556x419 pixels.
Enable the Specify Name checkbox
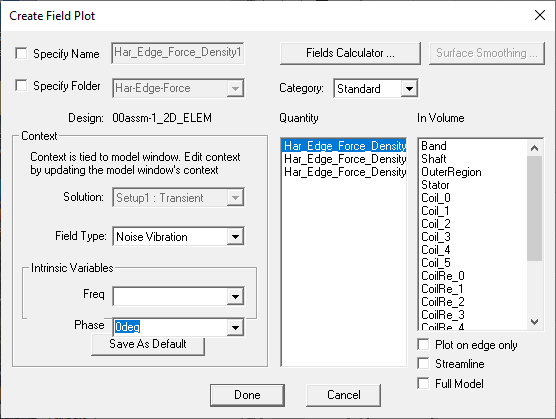21,54
